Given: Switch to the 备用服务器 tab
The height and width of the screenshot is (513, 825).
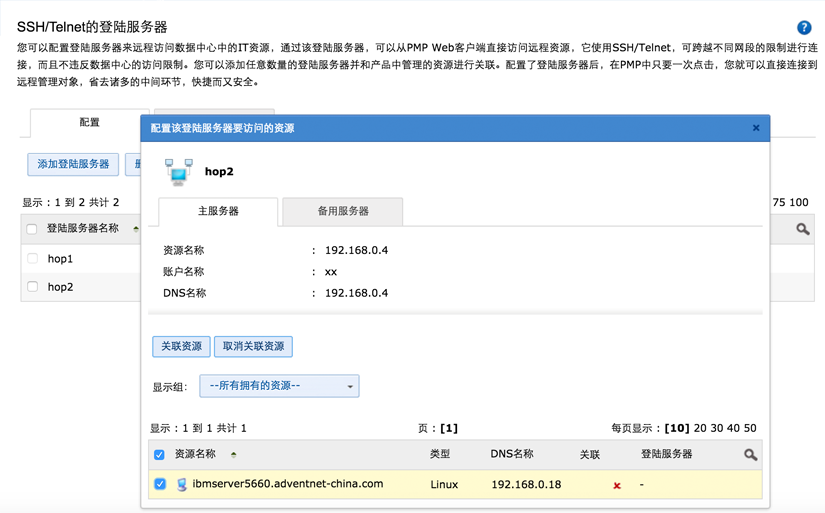Looking at the screenshot, I should 343,212.
